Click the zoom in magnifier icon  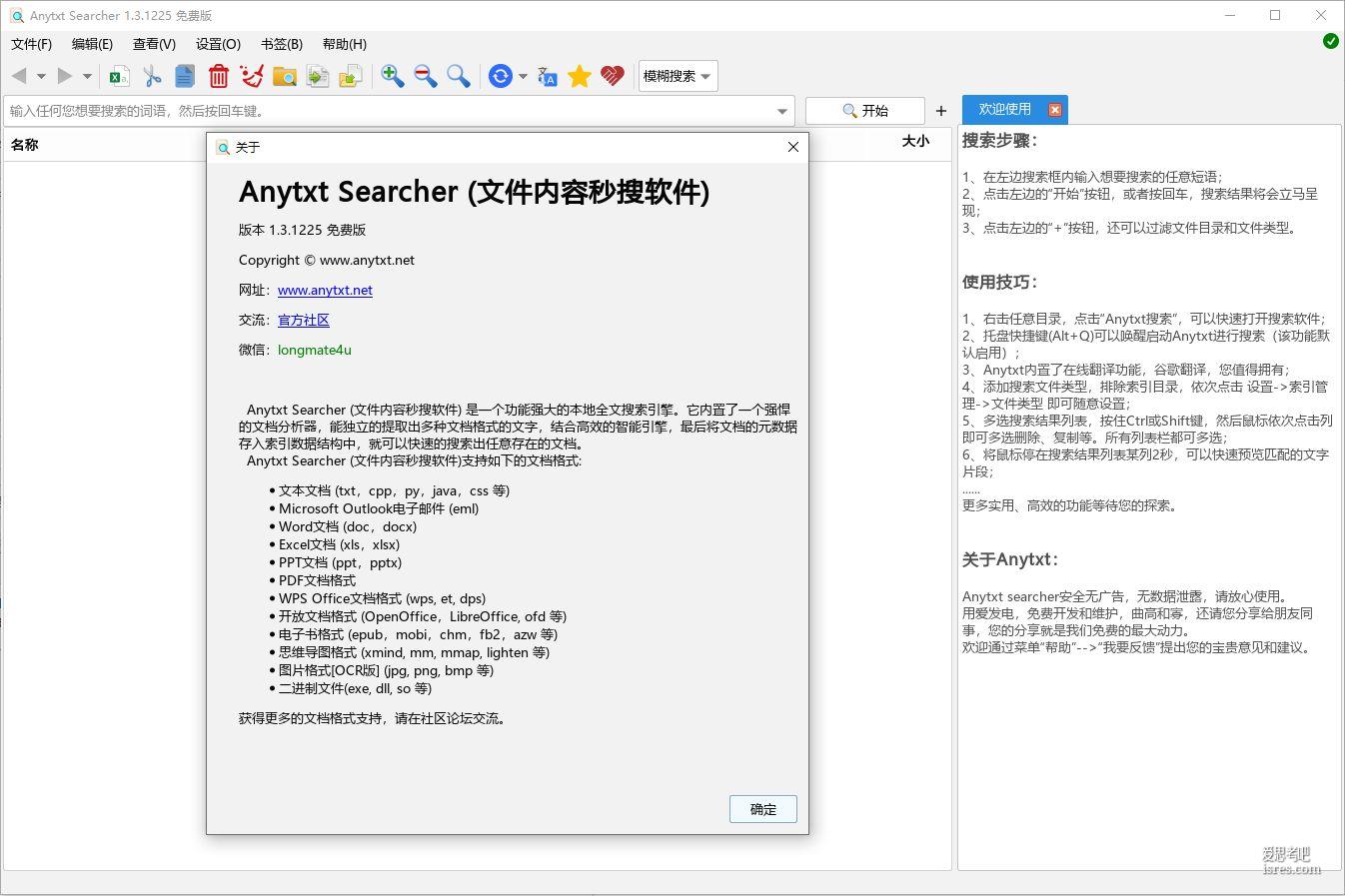pos(393,76)
